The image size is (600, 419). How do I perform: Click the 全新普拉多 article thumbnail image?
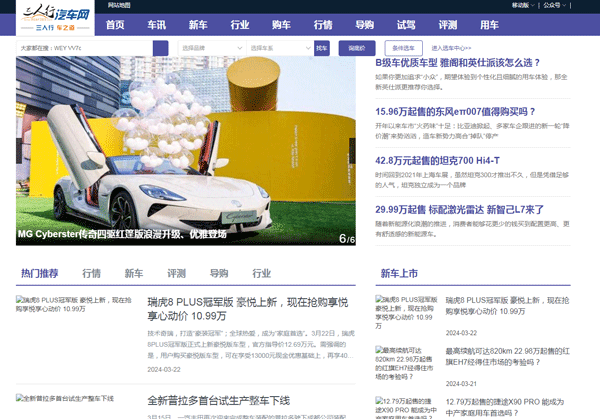click(65, 398)
